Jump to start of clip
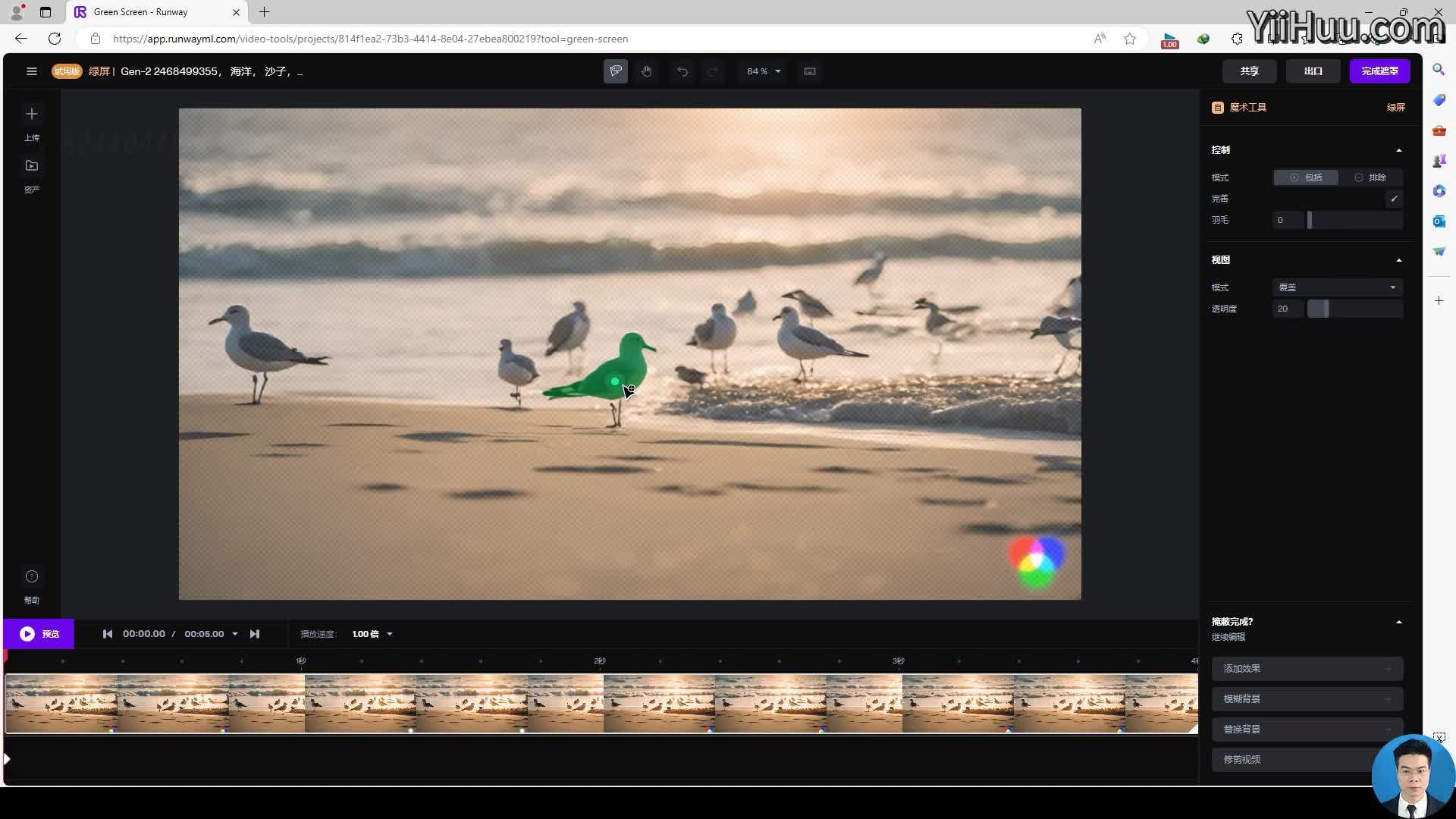The width and height of the screenshot is (1456, 819). (108, 634)
